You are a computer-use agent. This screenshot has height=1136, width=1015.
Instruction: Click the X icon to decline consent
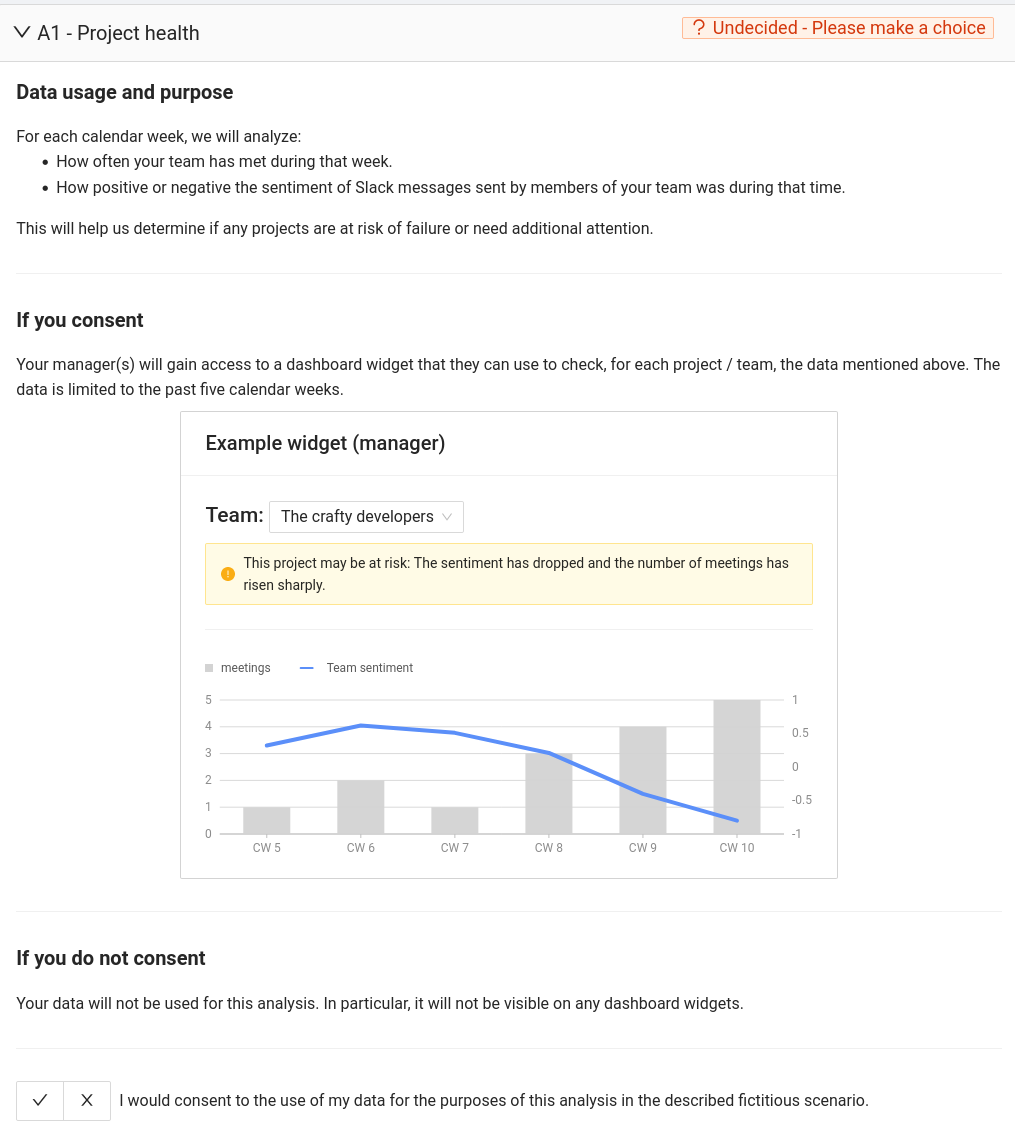click(x=87, y=1100)
